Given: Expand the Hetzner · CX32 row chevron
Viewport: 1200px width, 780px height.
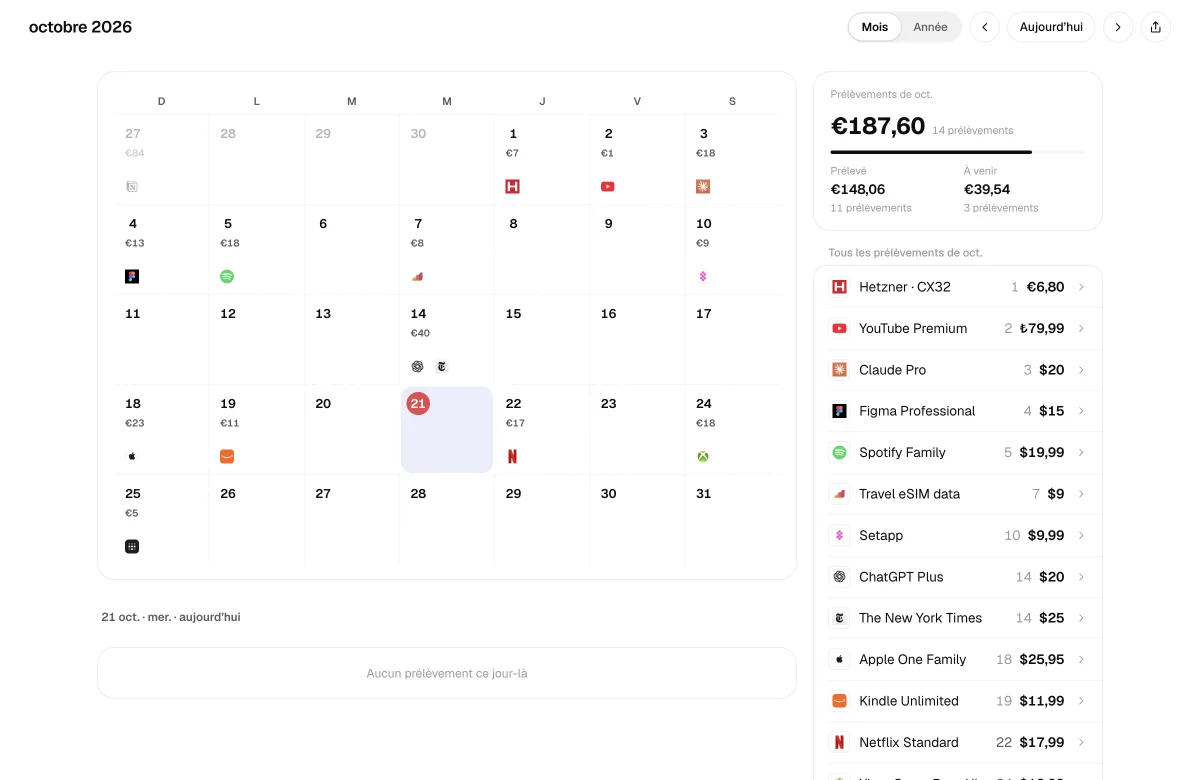Looking at the screenshot, I should click(1081, 287).
